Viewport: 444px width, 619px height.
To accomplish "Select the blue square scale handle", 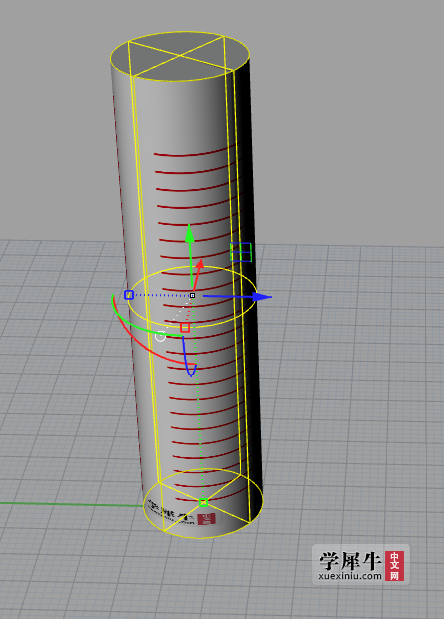I will (x=129, y=294).
